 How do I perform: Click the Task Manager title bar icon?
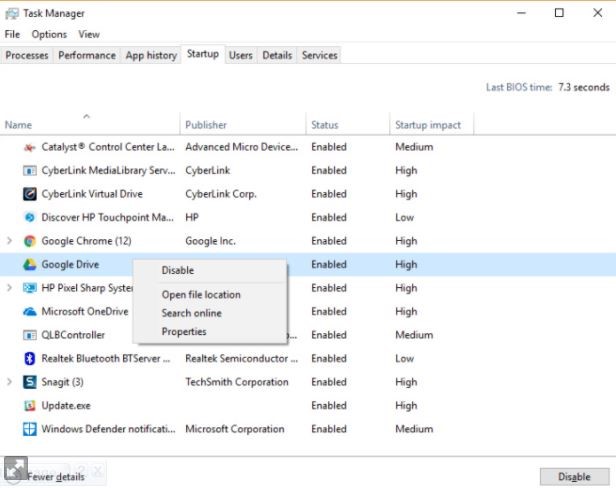point(12,13)
